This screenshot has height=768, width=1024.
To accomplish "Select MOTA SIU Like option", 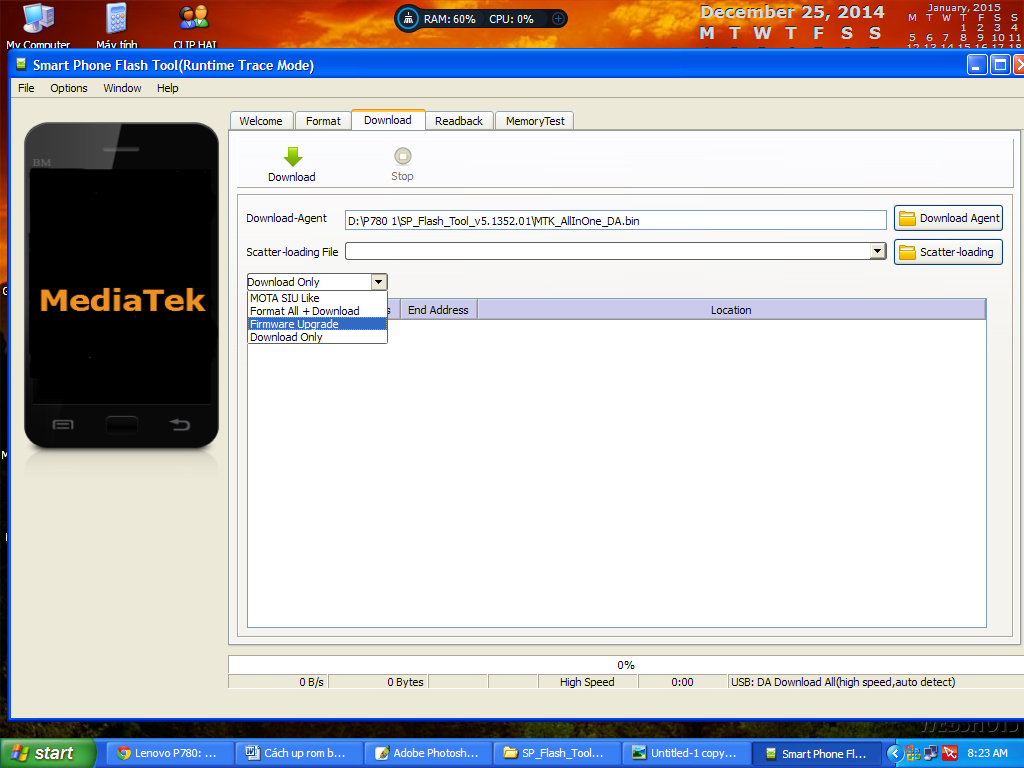I will [317, 298].
